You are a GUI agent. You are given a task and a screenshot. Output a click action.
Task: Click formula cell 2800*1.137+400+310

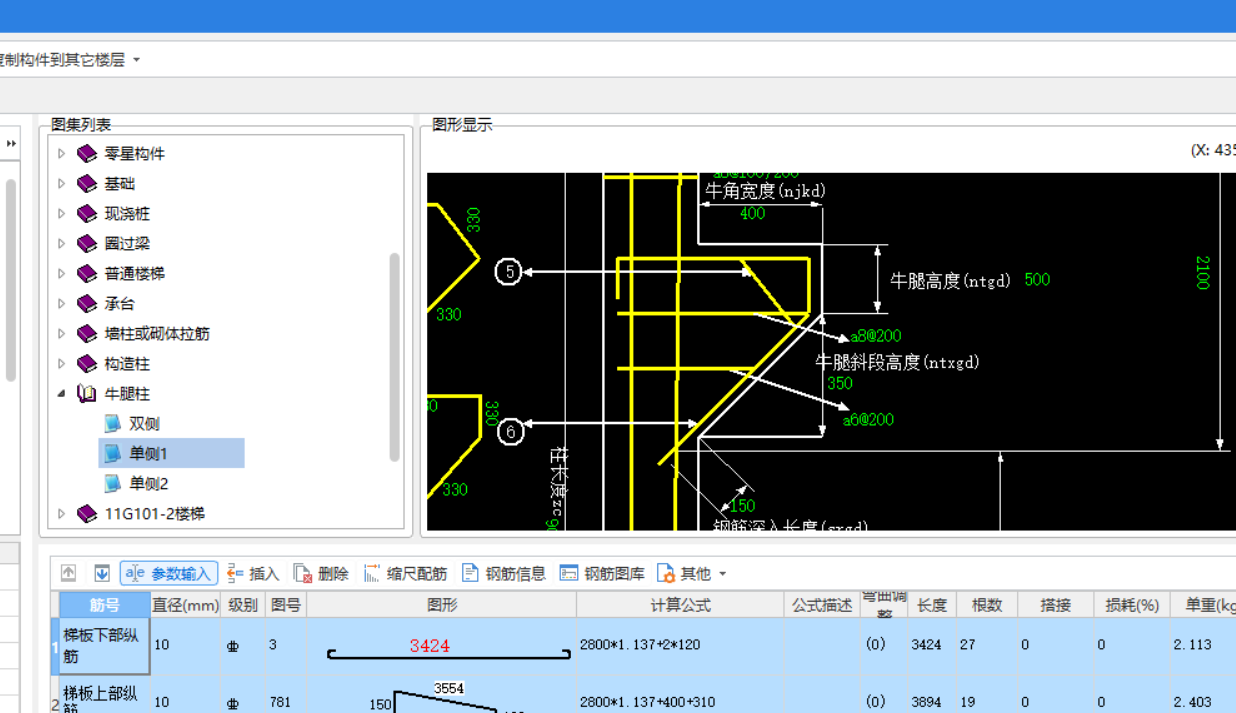pos(680,700)
